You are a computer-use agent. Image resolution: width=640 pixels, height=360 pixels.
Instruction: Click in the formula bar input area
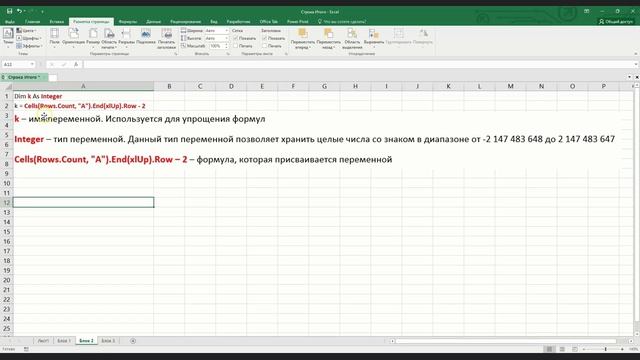(358, 64)
